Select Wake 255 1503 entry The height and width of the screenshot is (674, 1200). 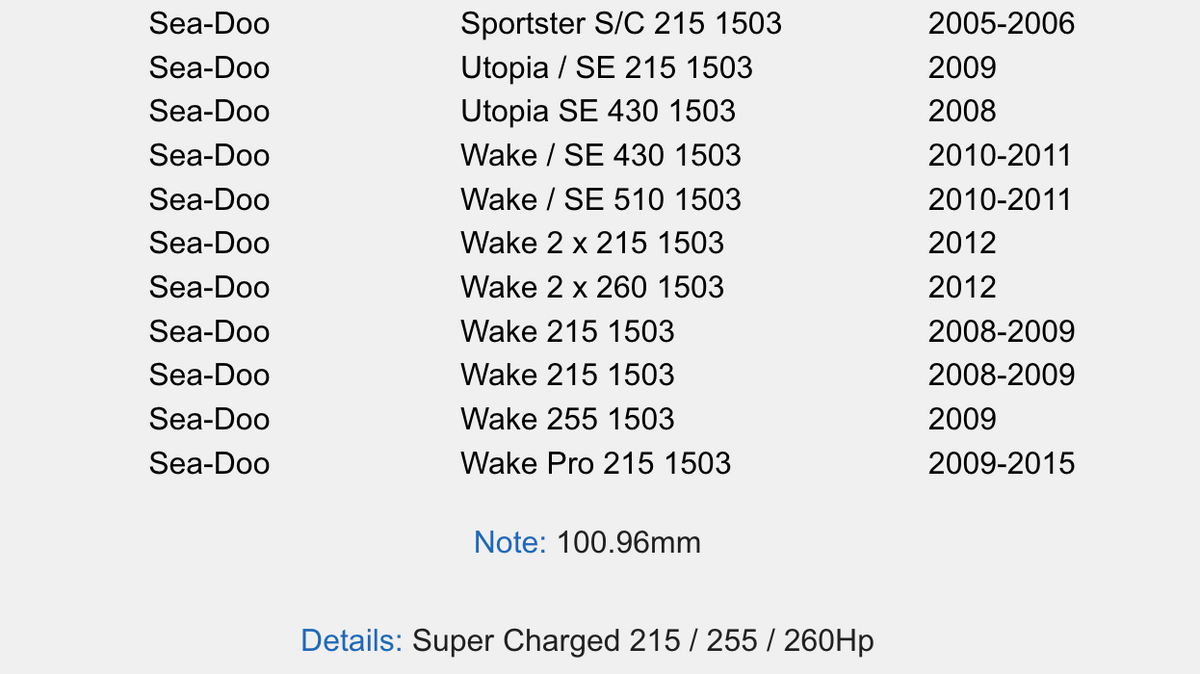(567, 420)
